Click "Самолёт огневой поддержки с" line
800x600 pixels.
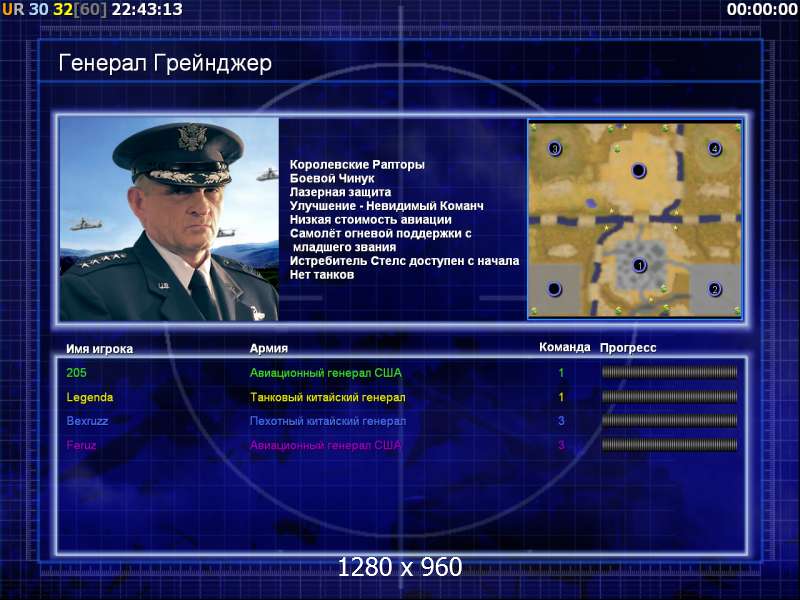coord(381,233)
